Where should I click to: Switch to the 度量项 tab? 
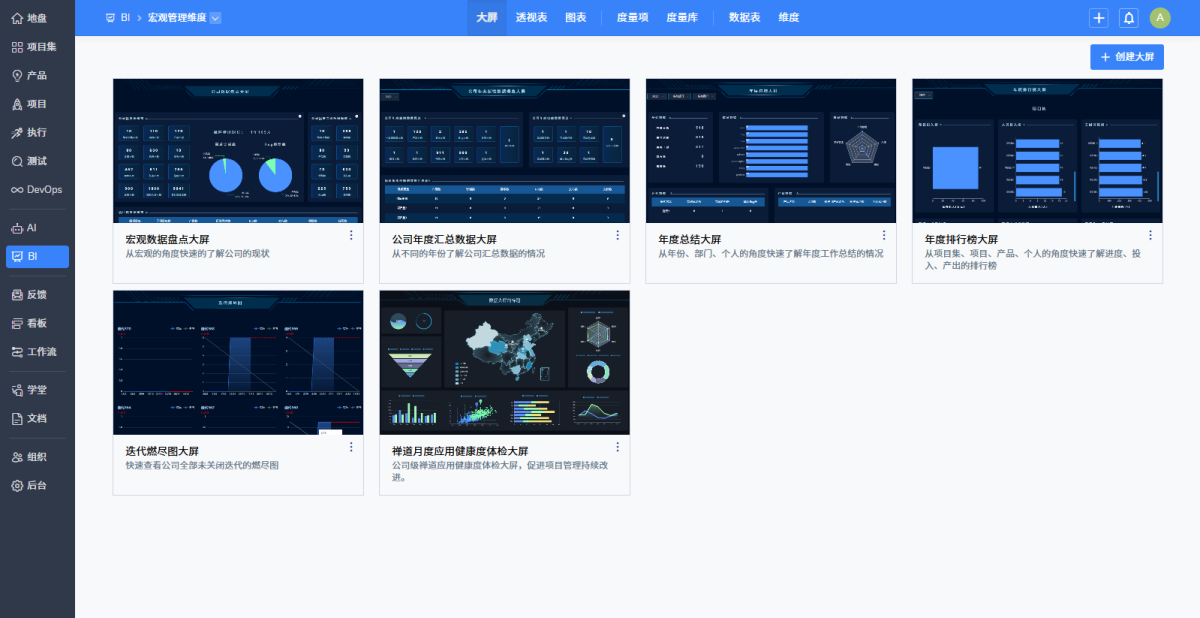tap(632, 18)
